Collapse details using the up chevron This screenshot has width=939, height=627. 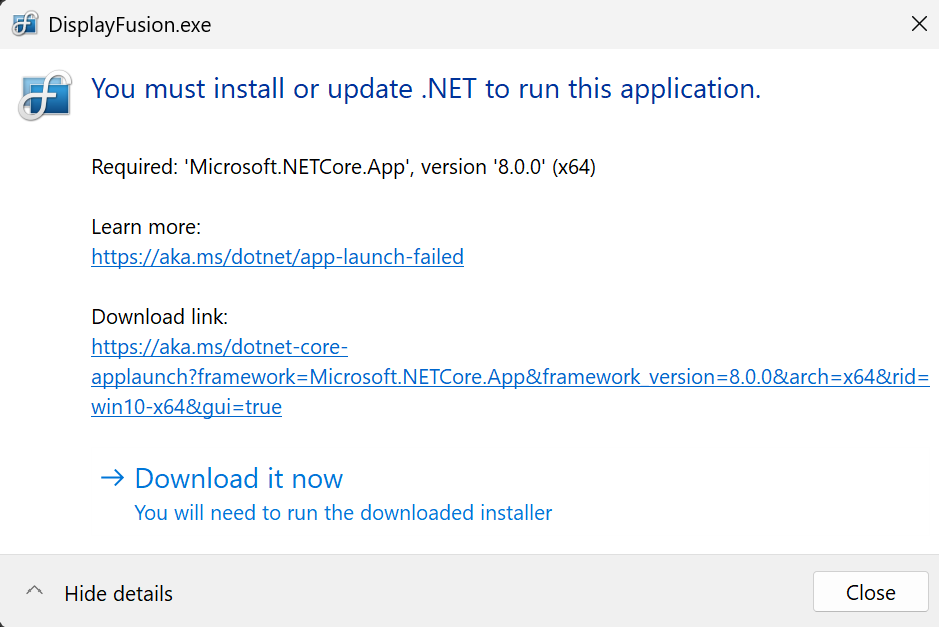coord(34,591)
